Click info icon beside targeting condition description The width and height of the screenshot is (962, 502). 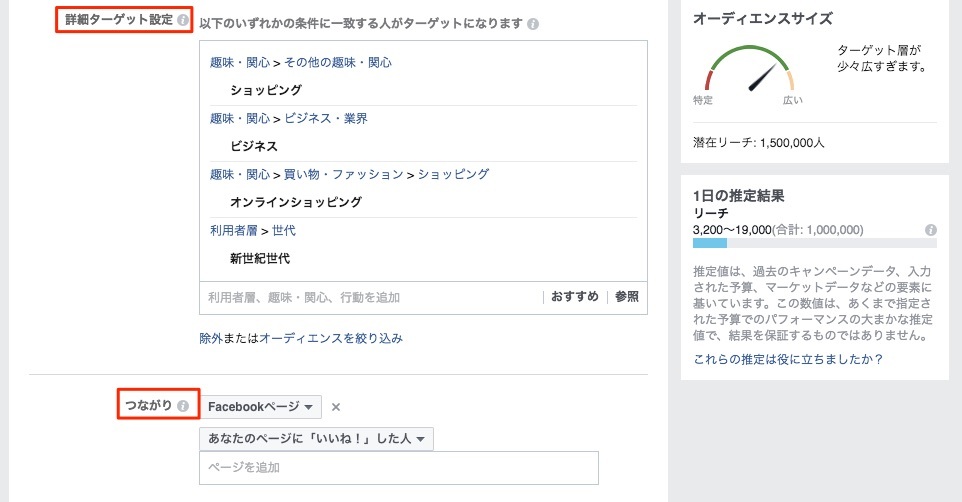point(533,23)
